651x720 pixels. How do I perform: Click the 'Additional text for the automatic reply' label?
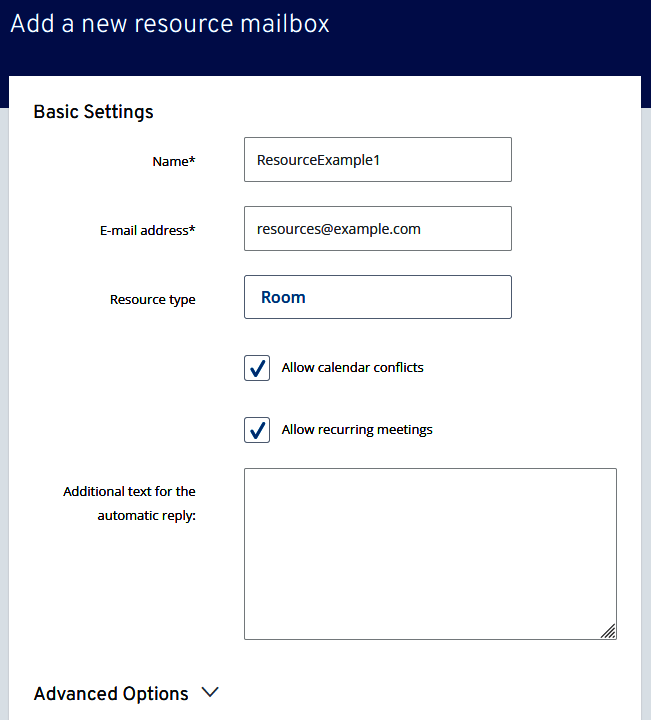(130, 503)
